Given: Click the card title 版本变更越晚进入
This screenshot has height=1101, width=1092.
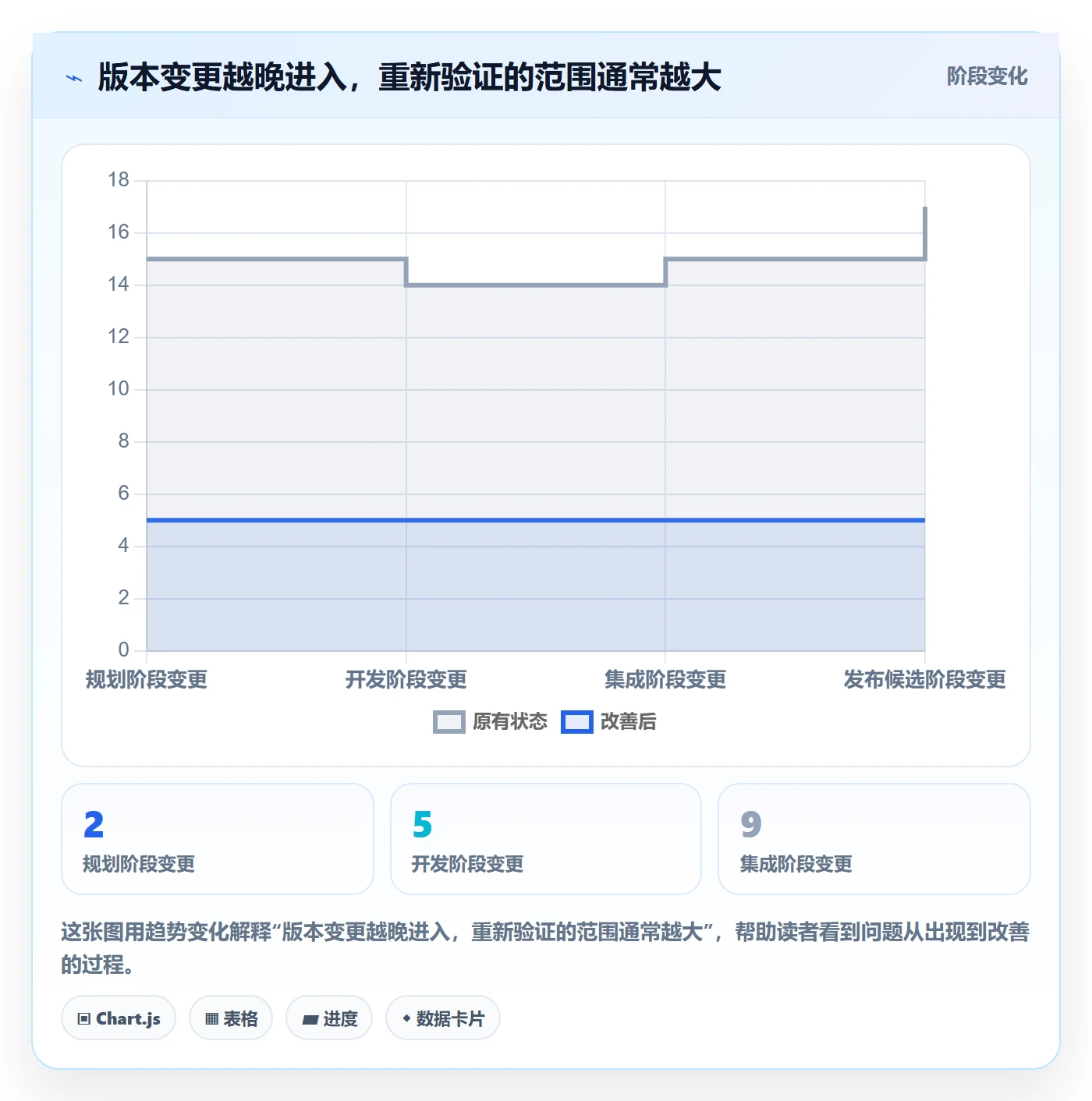Looking at the screenshot, I should (409, 77).
